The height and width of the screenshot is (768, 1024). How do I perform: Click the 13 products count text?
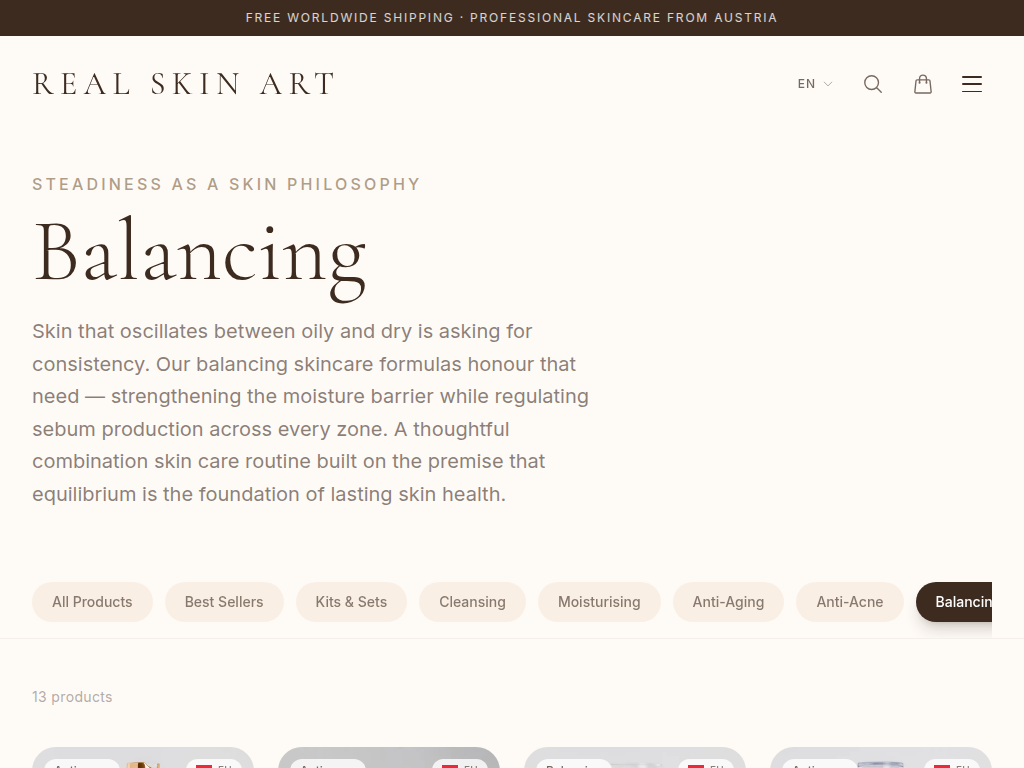point(72,697)
